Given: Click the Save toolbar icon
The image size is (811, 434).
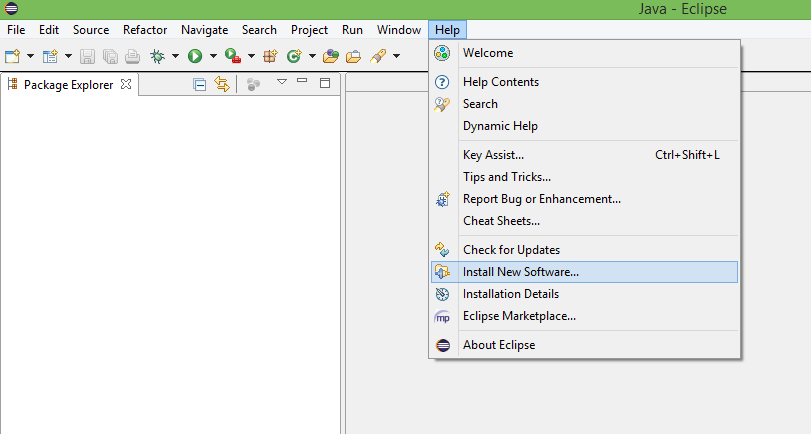Looking at the screenshot, I should [x=87, y=56].
